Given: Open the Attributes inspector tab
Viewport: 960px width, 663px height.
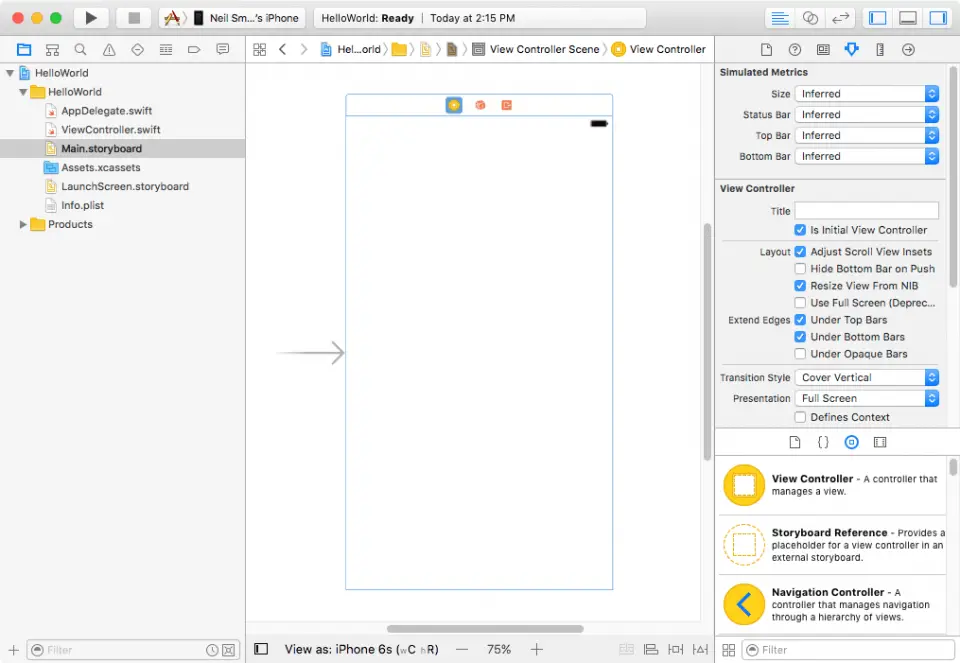Looking at the screenshot, I should 851,49.
